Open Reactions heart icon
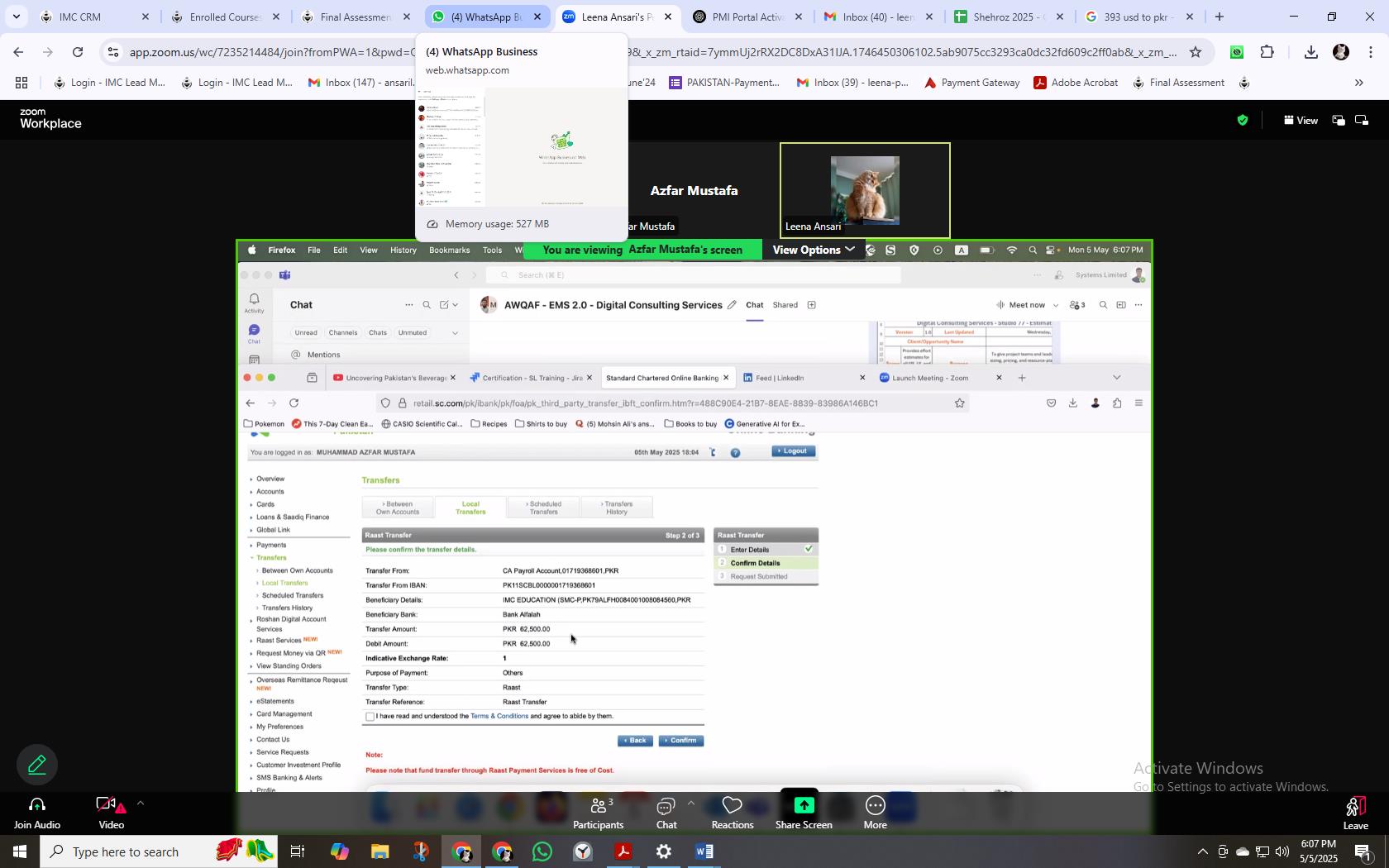This screenshot has height=868, width=1389. [732, 805]
